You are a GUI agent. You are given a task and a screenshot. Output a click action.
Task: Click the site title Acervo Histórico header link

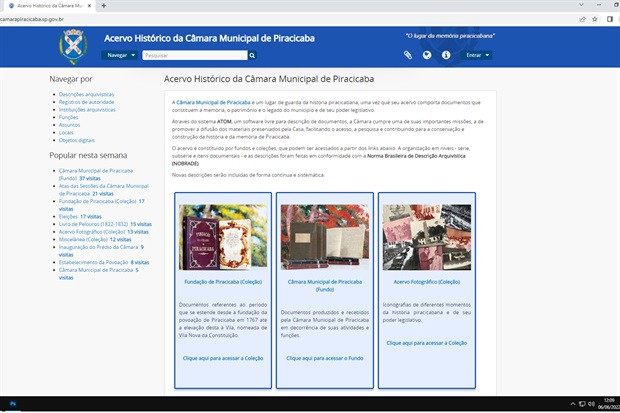pyautogui.click(x=210, y=38)
